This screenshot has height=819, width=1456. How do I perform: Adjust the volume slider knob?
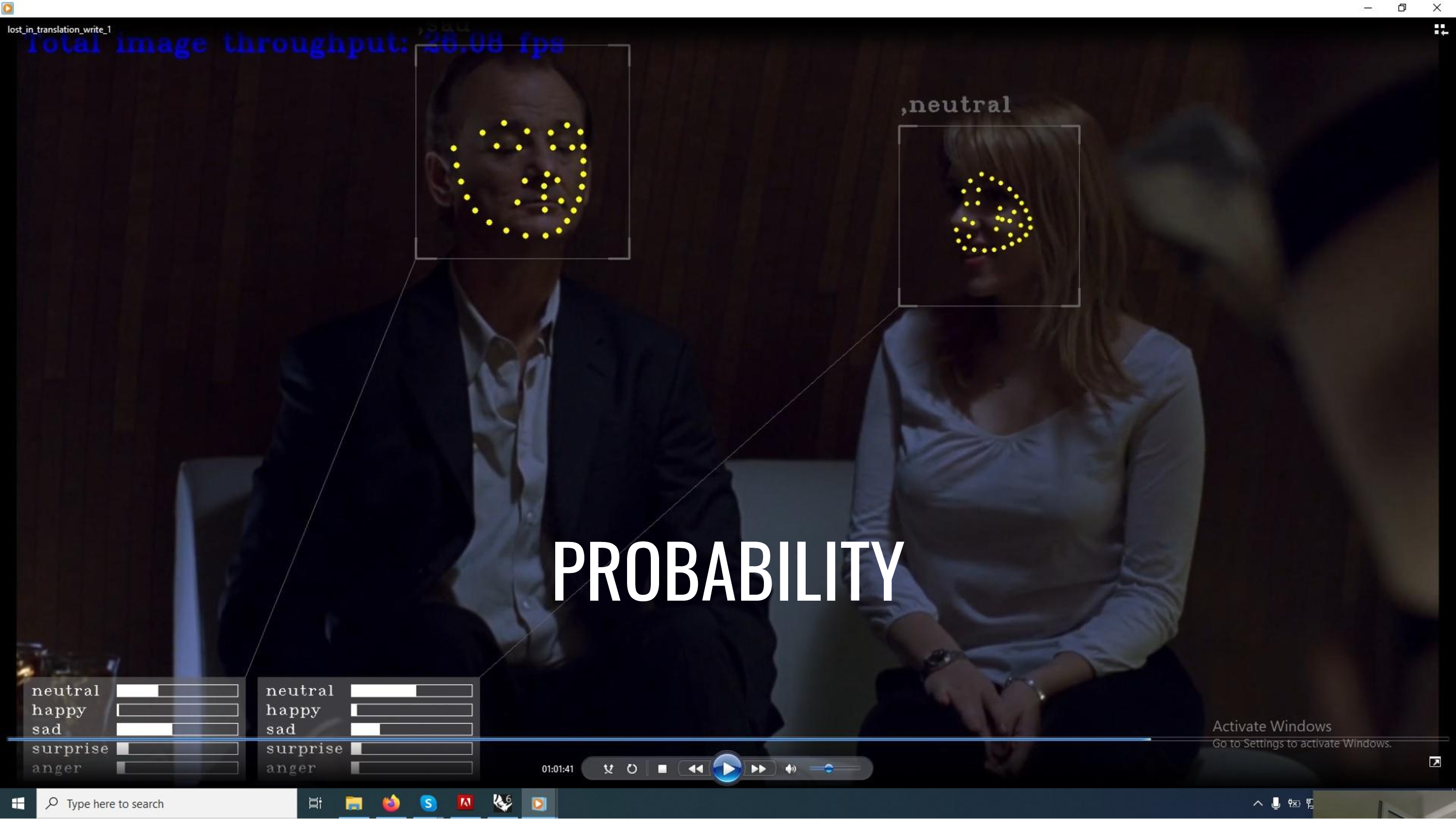click(x=828, y=769)
